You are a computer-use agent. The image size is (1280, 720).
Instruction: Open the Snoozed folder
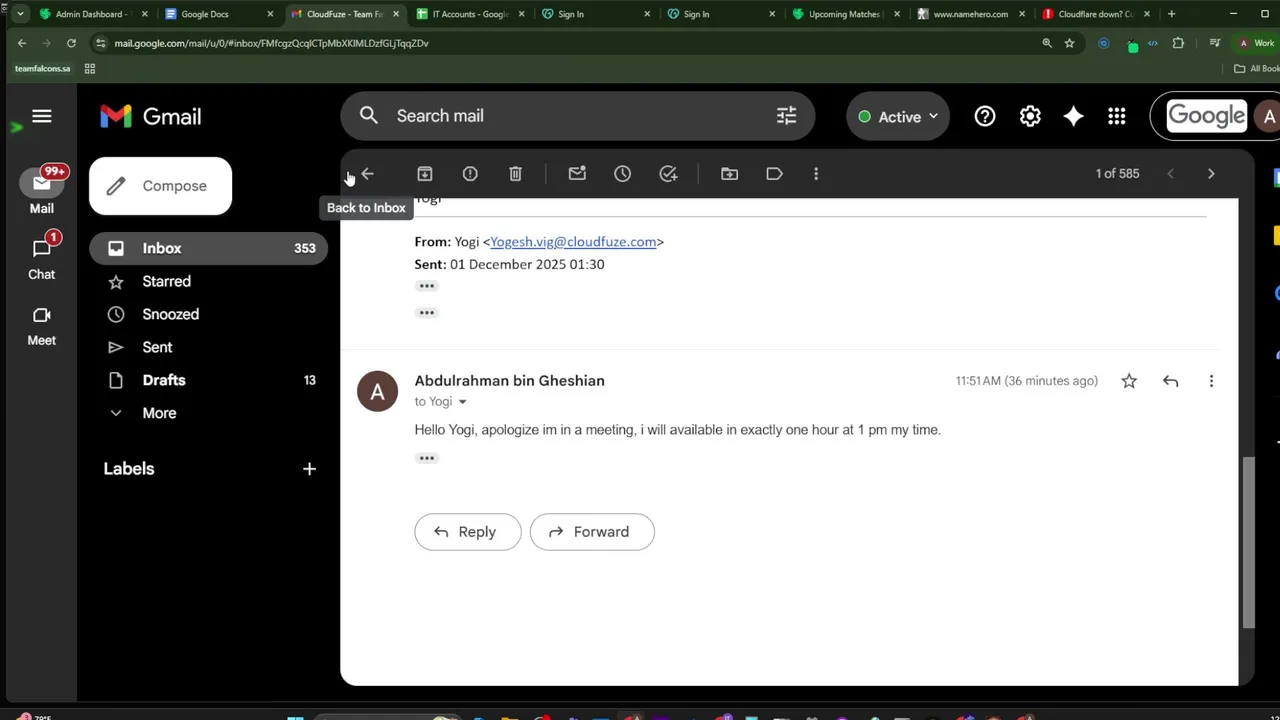208,314
